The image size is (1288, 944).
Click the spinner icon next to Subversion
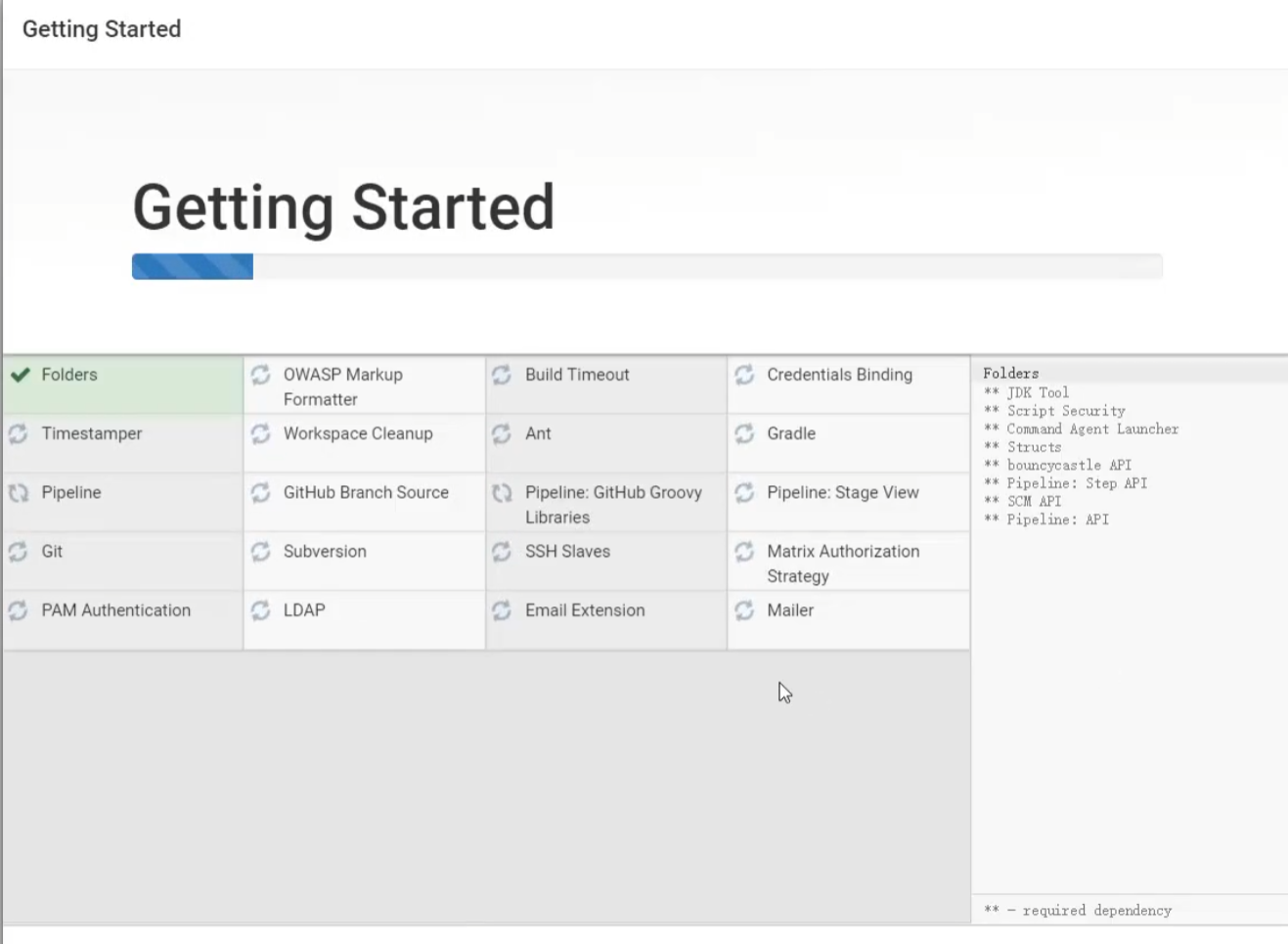(260, 552)
